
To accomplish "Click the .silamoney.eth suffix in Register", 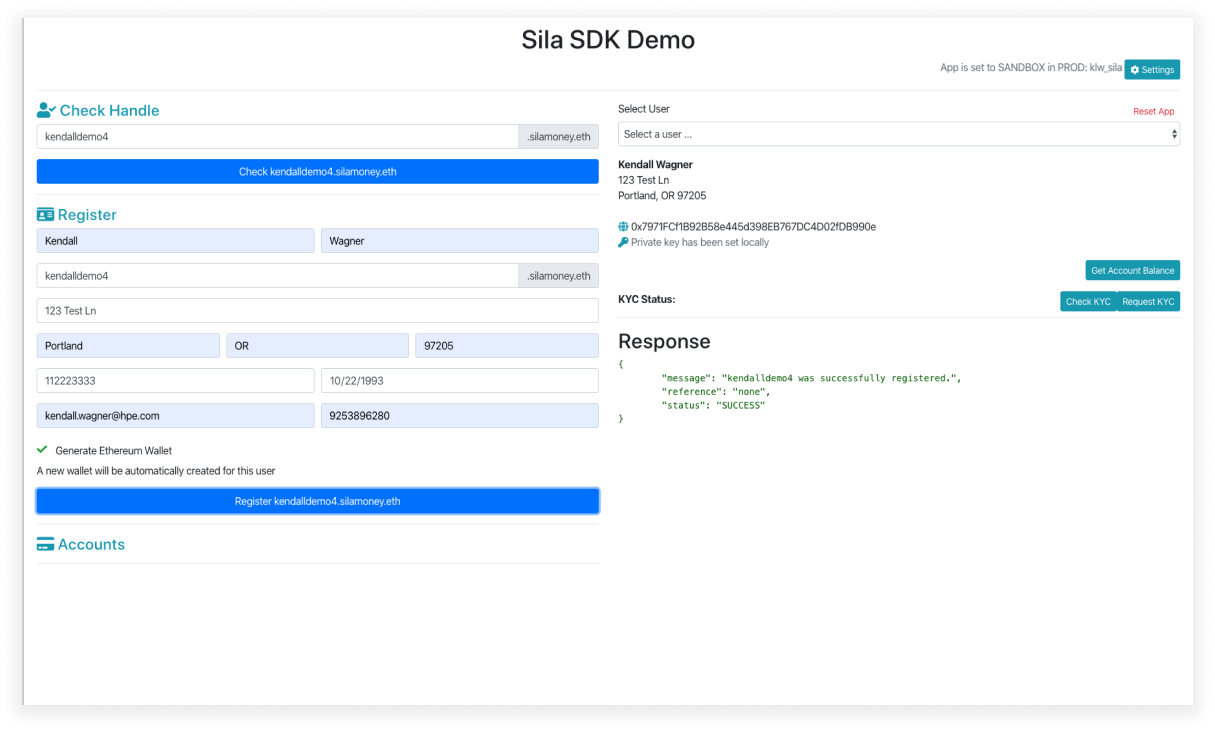I will (x=558, y=276).
